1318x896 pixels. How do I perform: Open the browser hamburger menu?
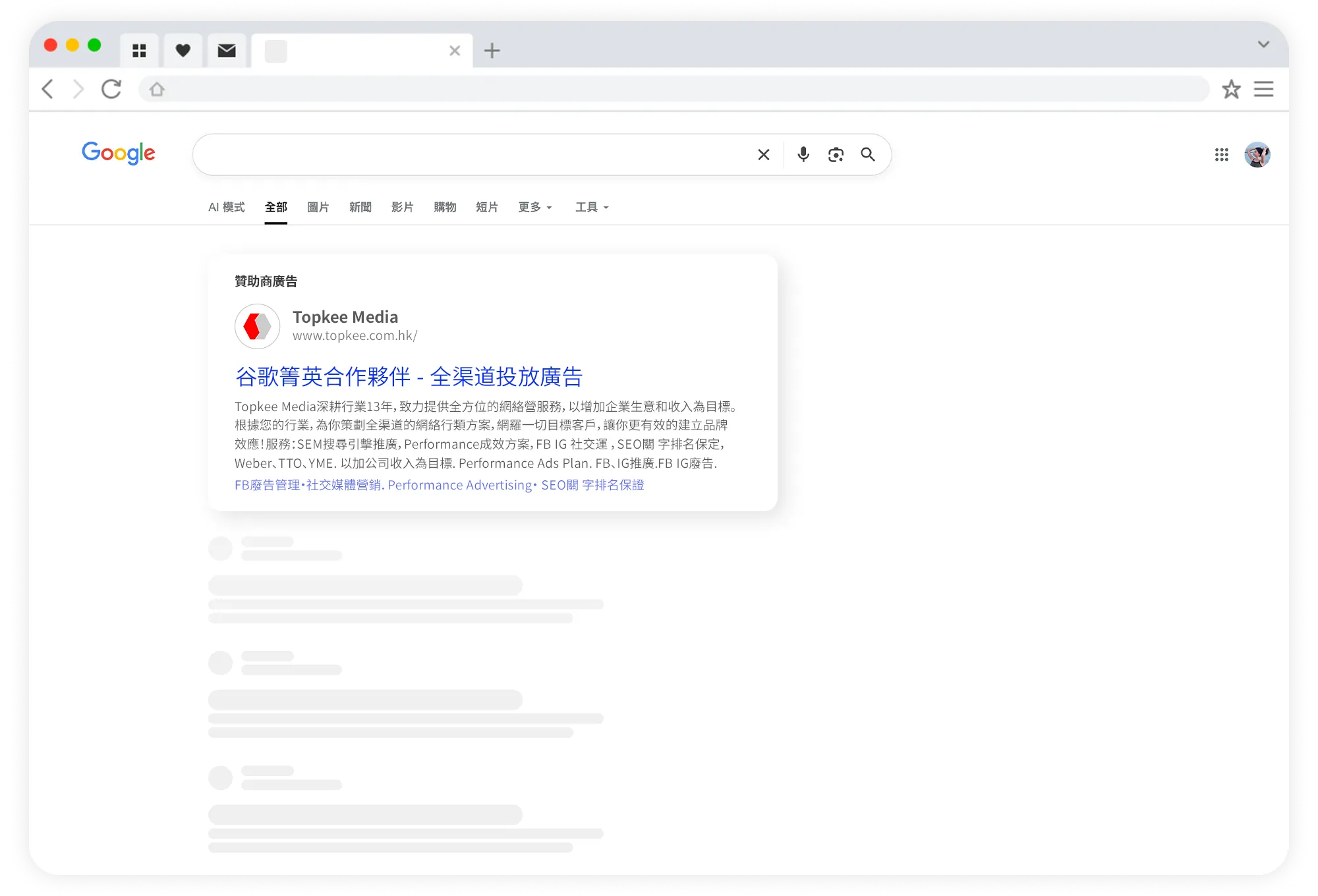tap(1263, 89)
